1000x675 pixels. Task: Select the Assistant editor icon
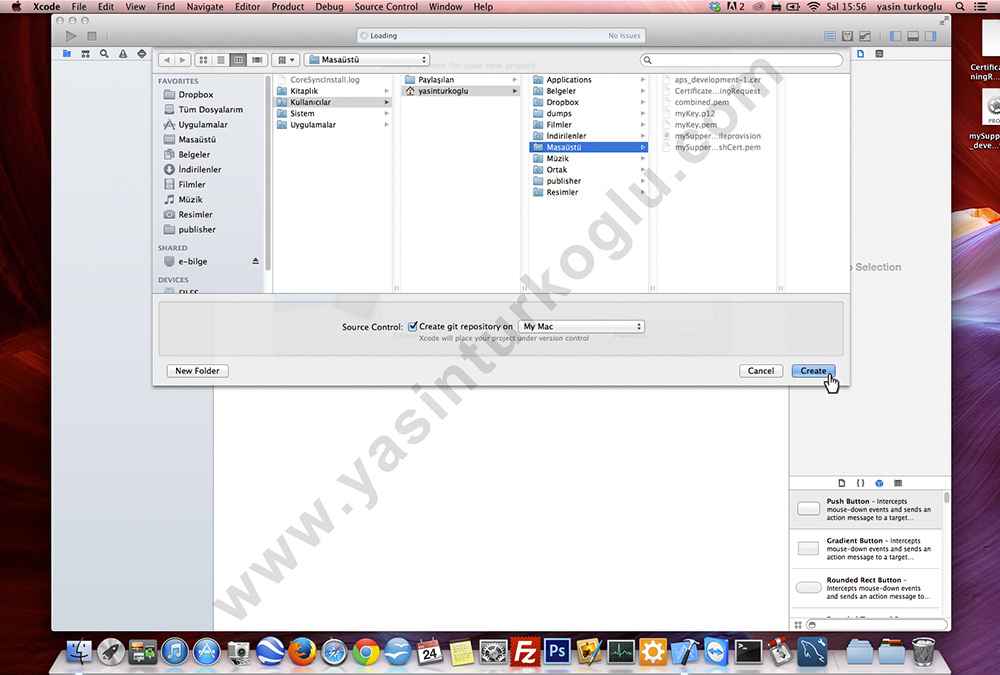[x=848, y=36]
